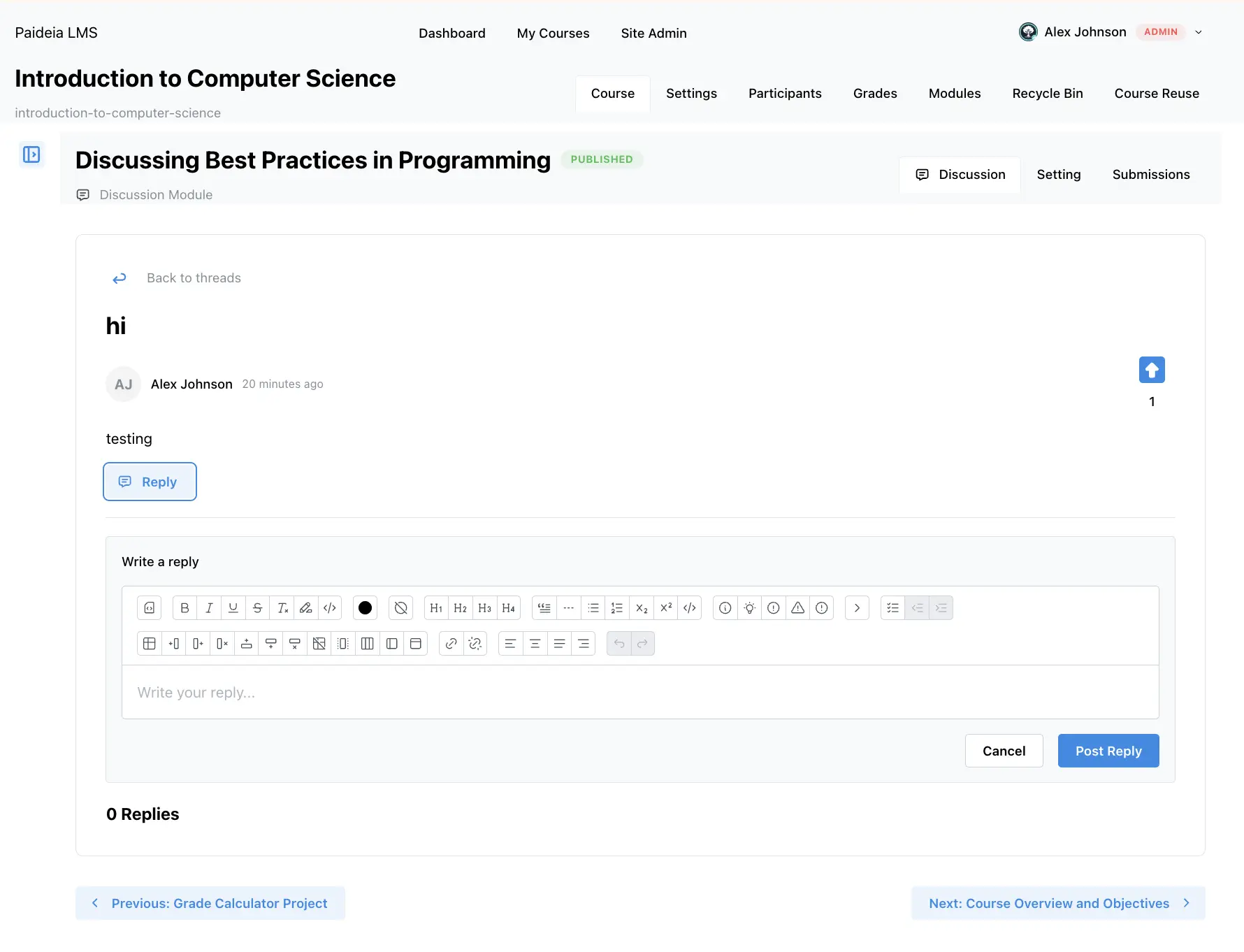Toggle the task list formatting option
The height and width of the screenshot is (952, 1244).
[892, 607]
